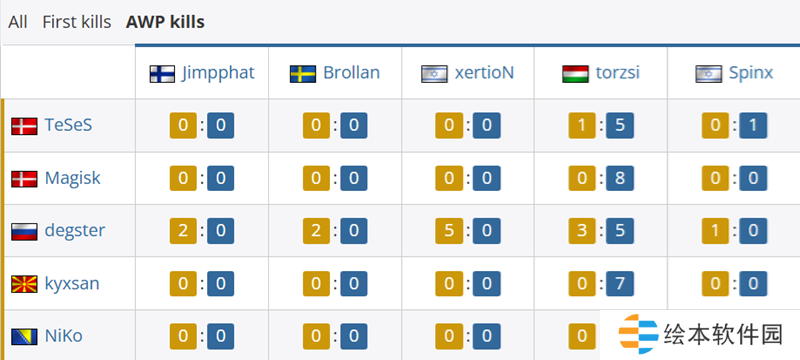Open torzsi's player profile link
The image size is (800, 360).
[617, 73]
